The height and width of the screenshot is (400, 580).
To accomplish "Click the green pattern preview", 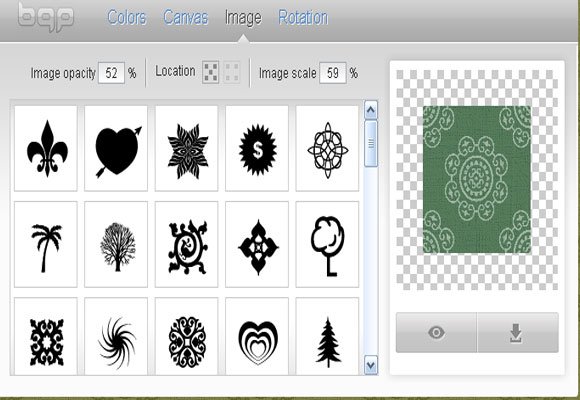I will click(x=477, y=179).
